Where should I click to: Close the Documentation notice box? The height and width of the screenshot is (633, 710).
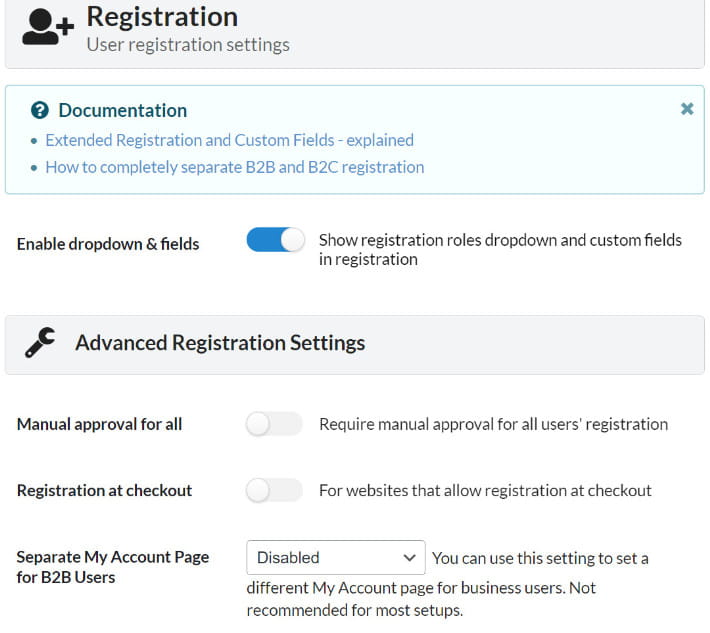point(687,109)
